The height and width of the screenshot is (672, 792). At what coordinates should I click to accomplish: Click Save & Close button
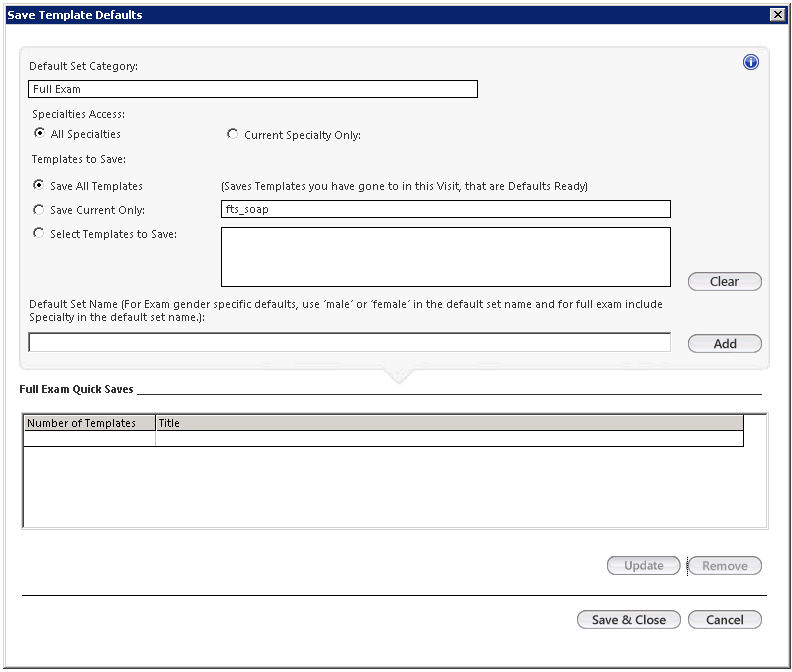coord(629,619)
